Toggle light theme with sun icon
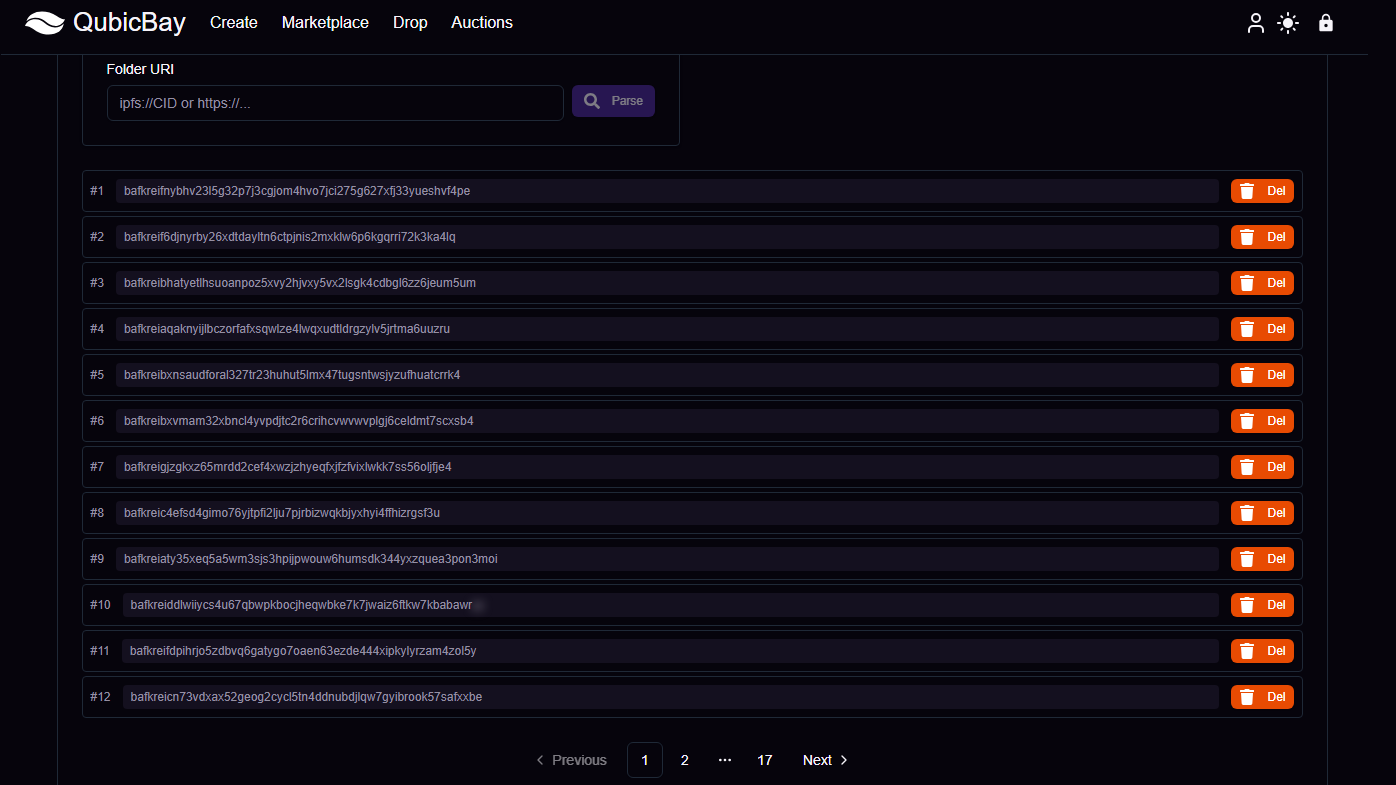1396x785 pixels. point(1288,23)
